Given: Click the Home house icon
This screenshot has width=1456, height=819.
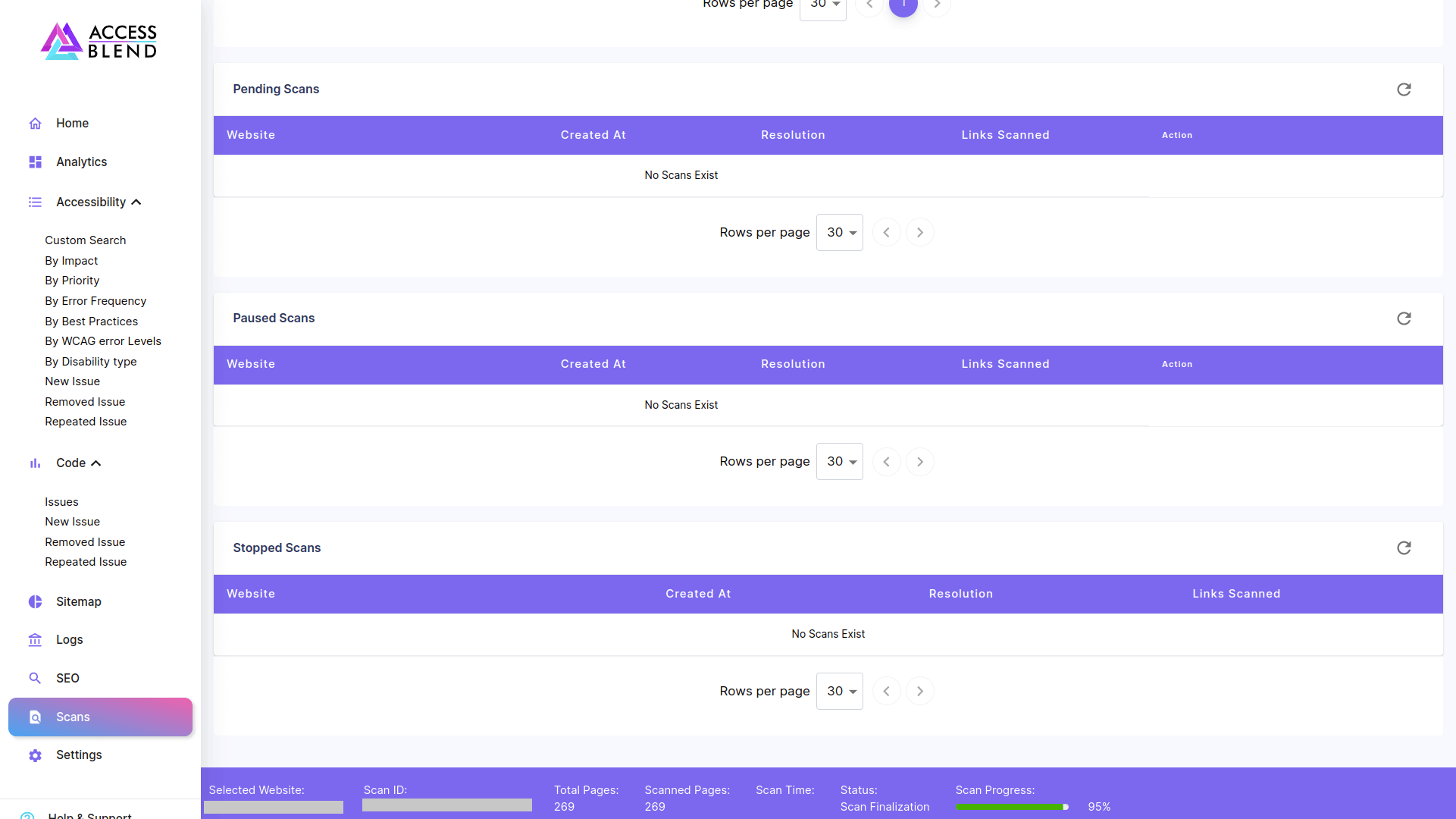Looking at the screenshot, I should click(x=35, y=124).
